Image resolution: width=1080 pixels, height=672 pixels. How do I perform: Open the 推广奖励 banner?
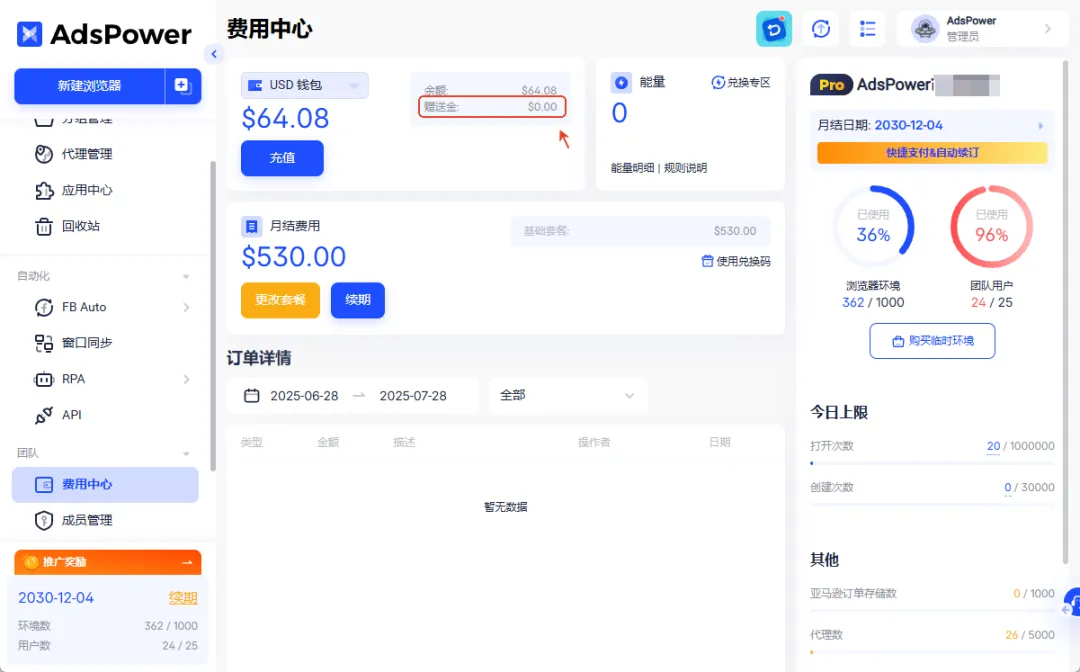coord(107,562)
